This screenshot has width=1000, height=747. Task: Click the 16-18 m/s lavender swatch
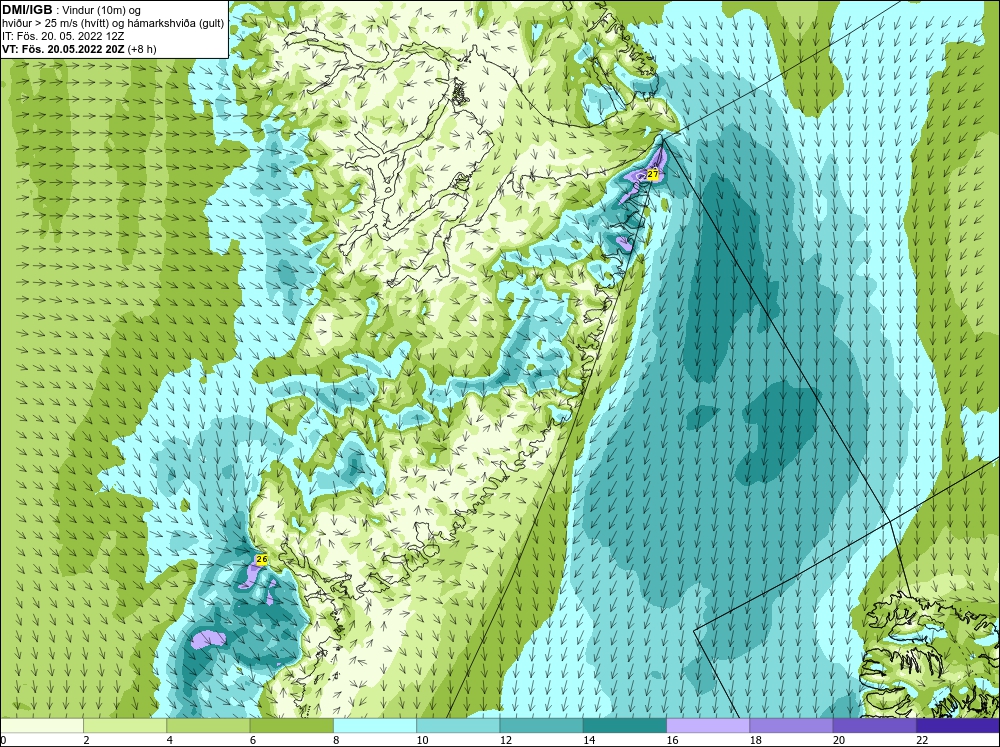click(x=708, y=726)
